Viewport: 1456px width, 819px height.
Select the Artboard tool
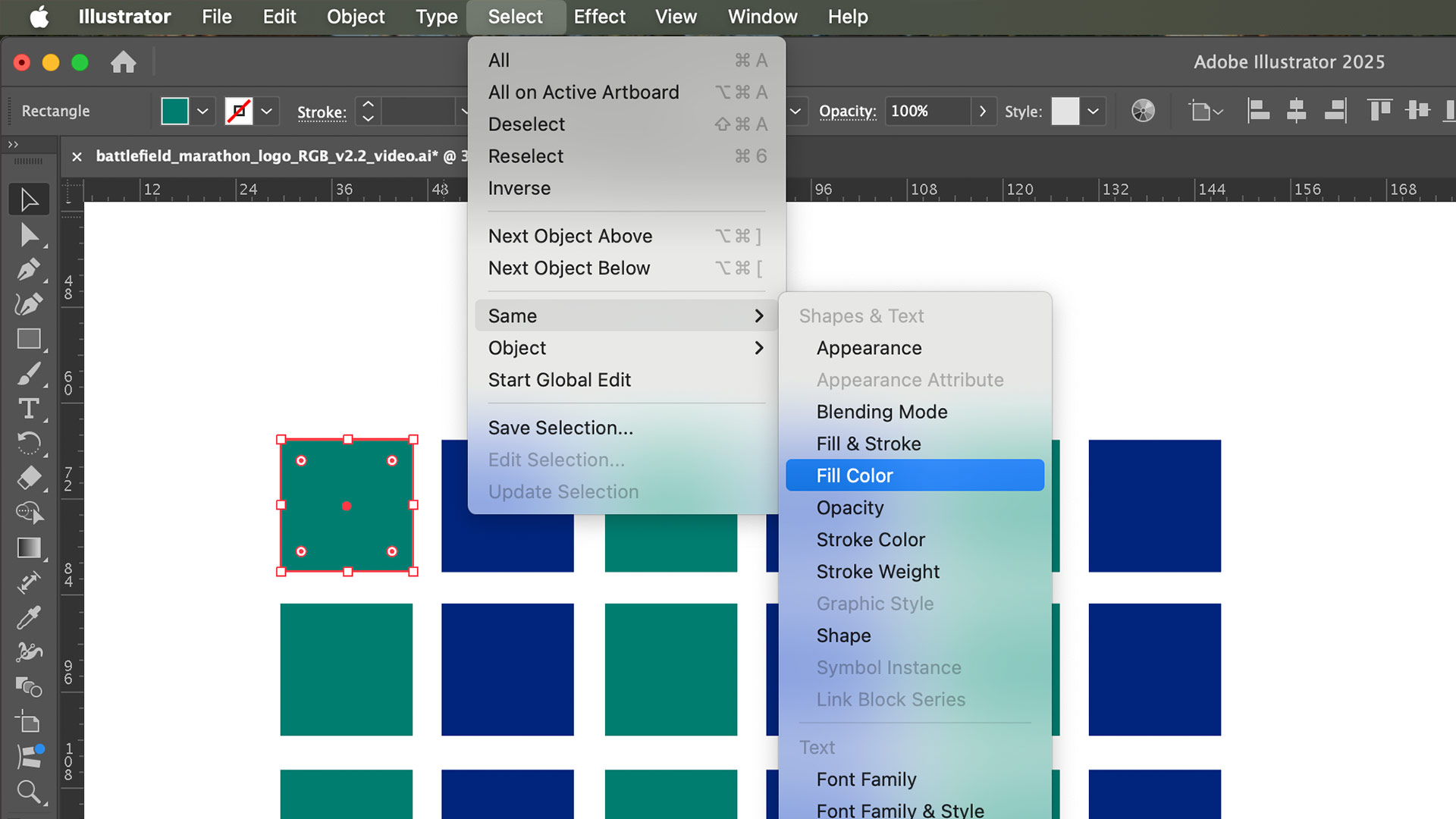(x=29, y=722)
